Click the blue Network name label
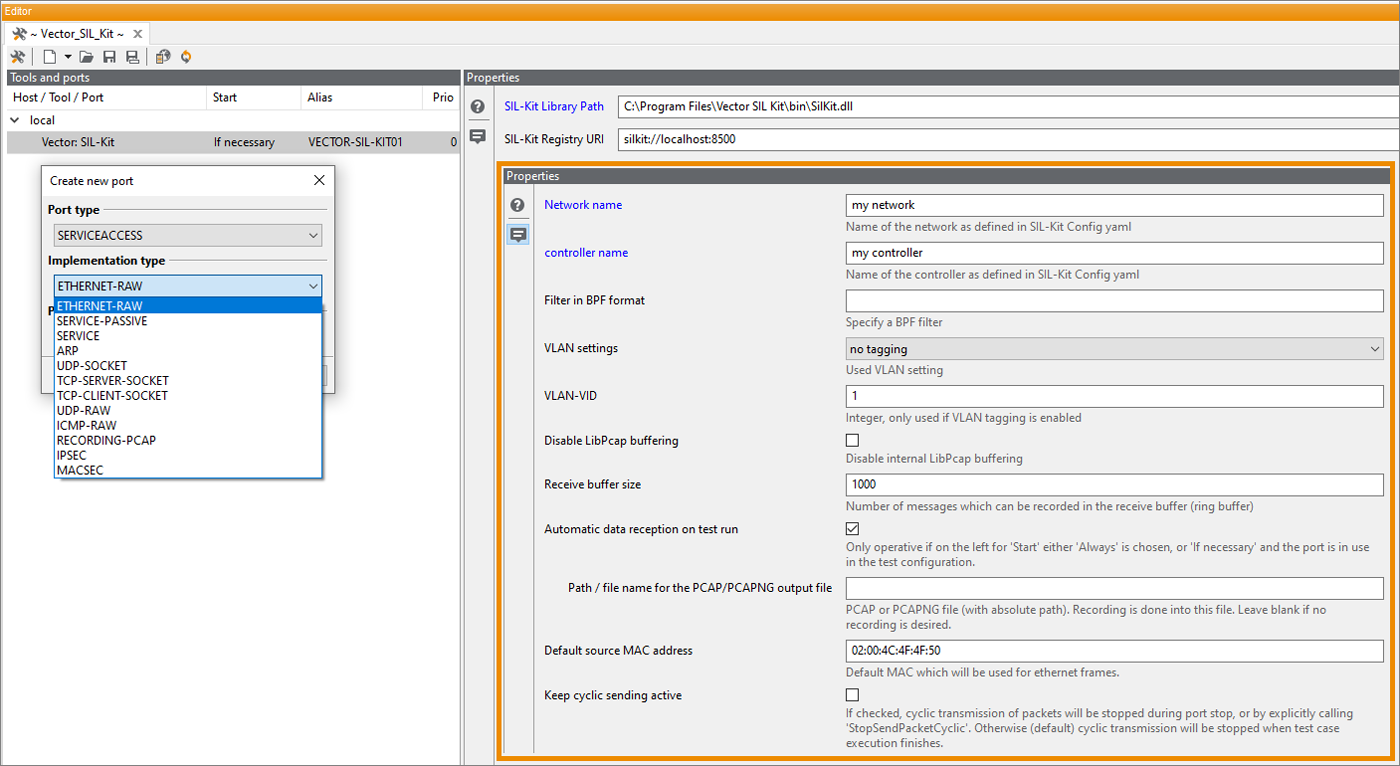 pos(583,205)
